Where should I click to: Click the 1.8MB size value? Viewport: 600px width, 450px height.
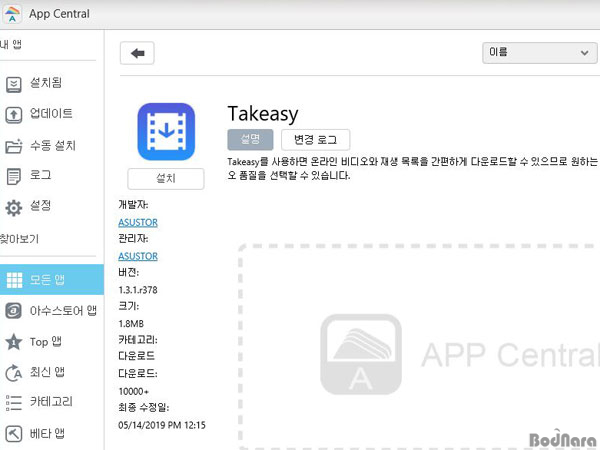[131, 324]
